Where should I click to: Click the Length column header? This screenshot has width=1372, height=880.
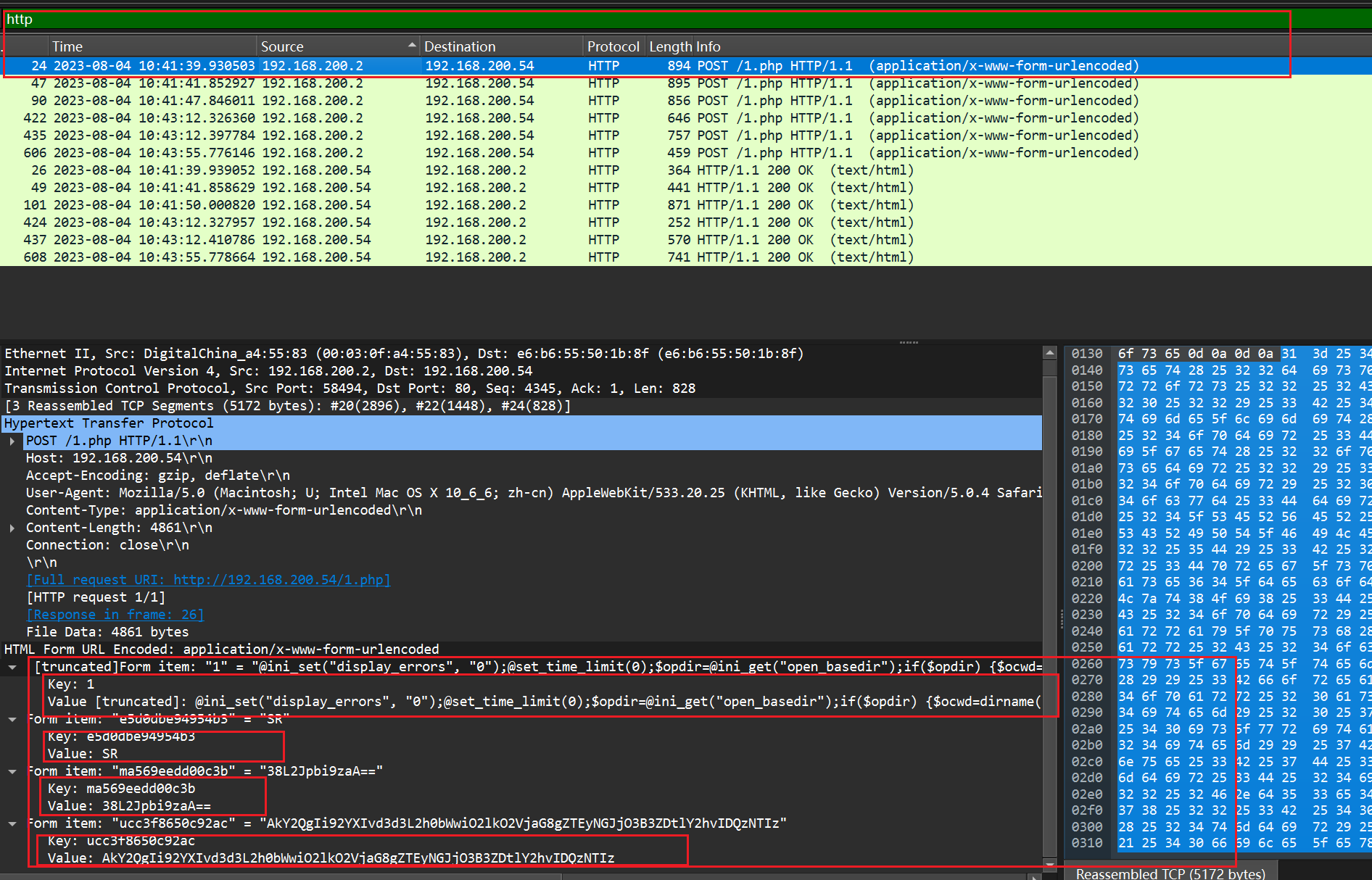670,46
